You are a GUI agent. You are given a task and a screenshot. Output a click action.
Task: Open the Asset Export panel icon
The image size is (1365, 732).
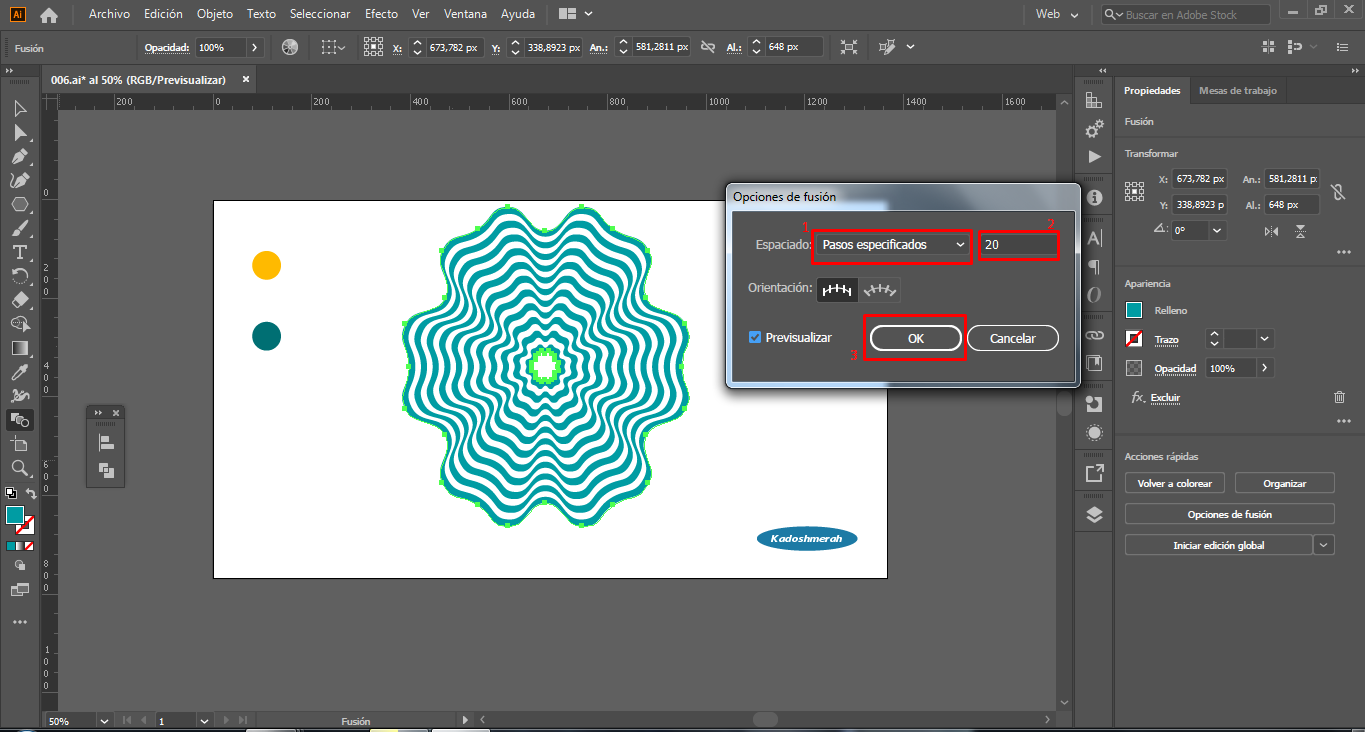(1094, 473)
